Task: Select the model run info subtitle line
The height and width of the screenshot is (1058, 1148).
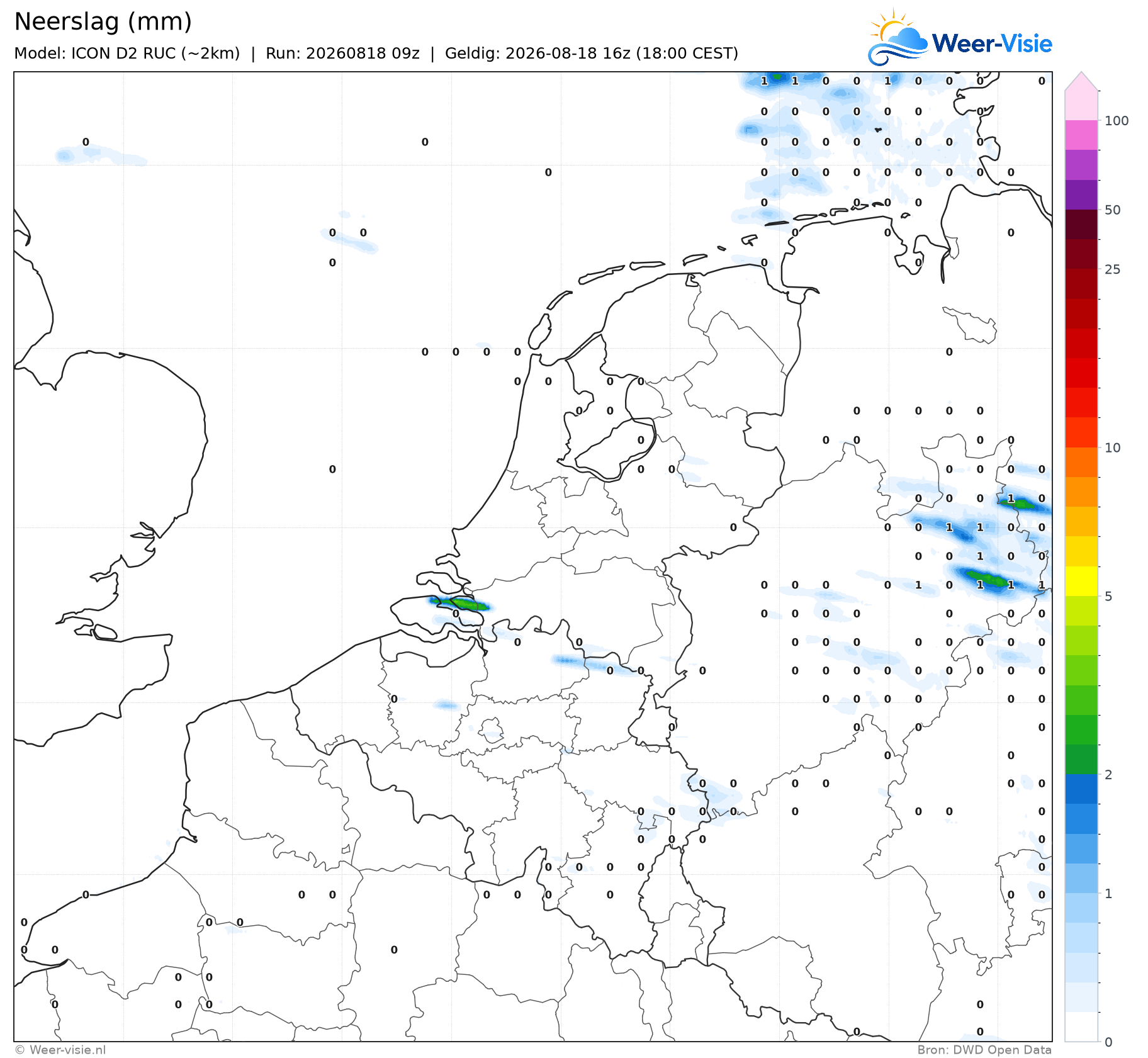Action: click(x=376, y=53)
